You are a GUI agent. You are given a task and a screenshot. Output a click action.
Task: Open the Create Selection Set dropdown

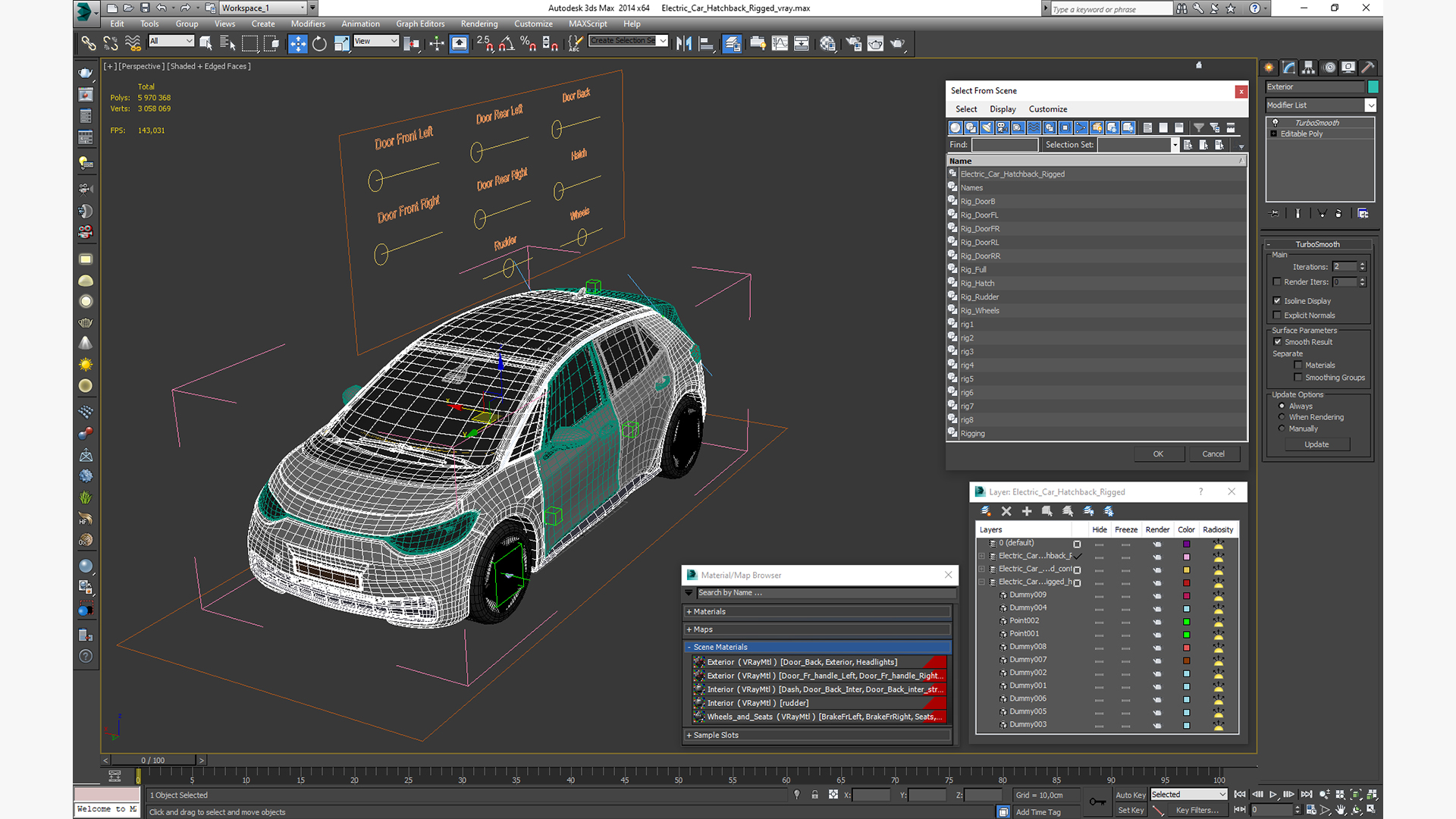click(x=663, y=41)
